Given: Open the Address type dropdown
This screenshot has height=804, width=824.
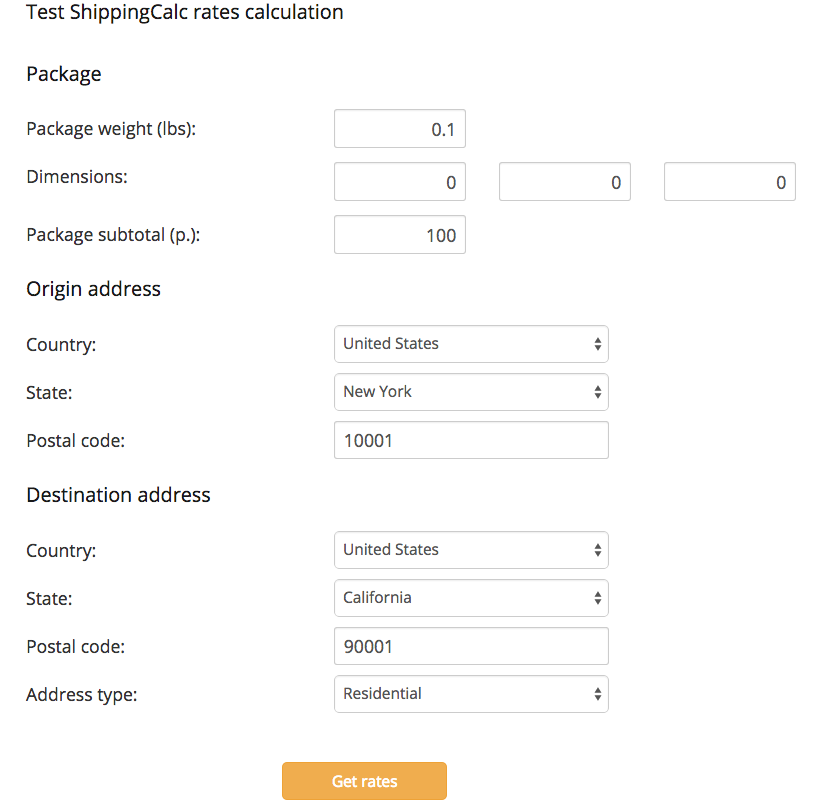Looking at the screenshot, I should [x=470, y=694].
